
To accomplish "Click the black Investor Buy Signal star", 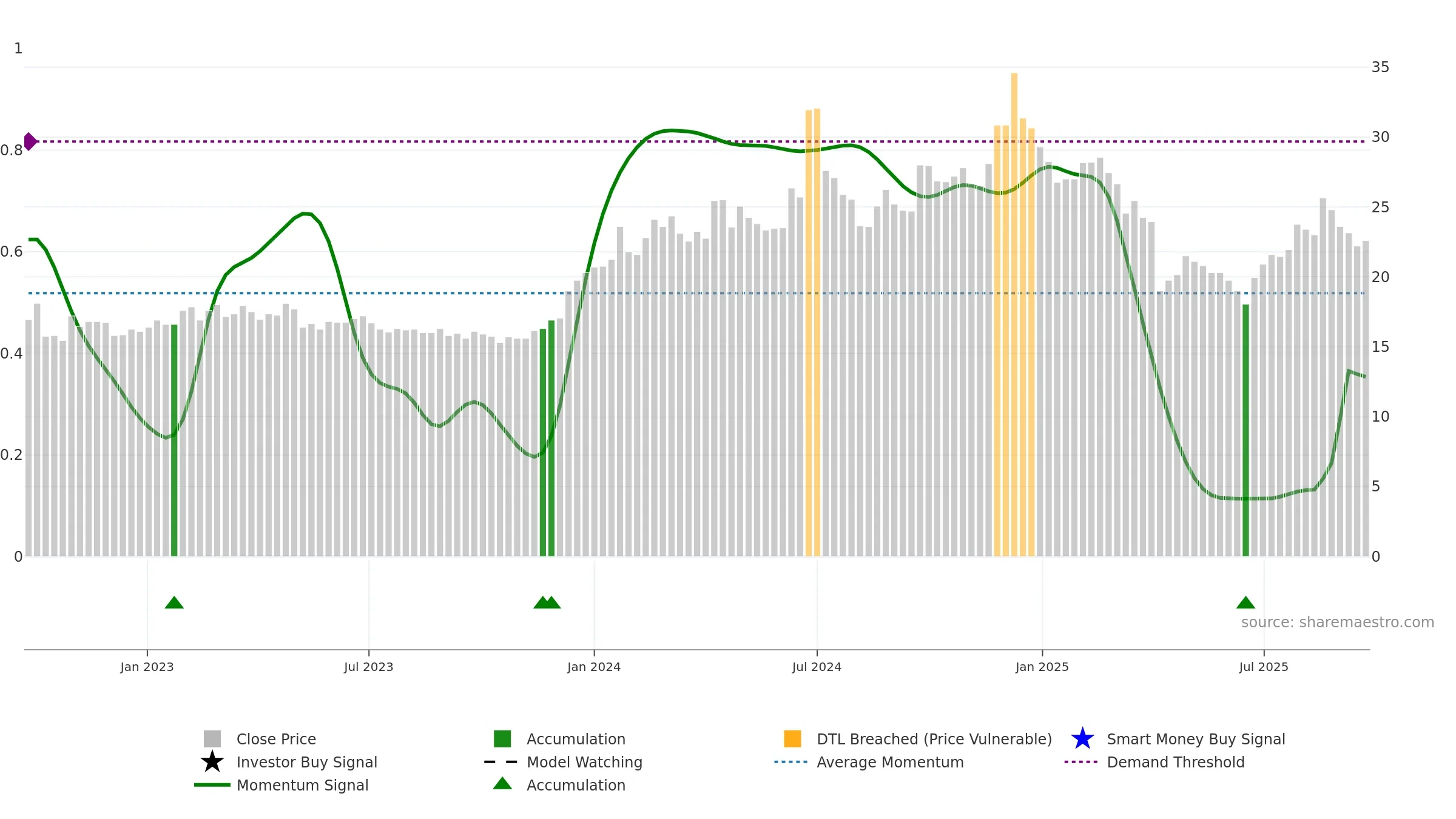I will (212, 762).
